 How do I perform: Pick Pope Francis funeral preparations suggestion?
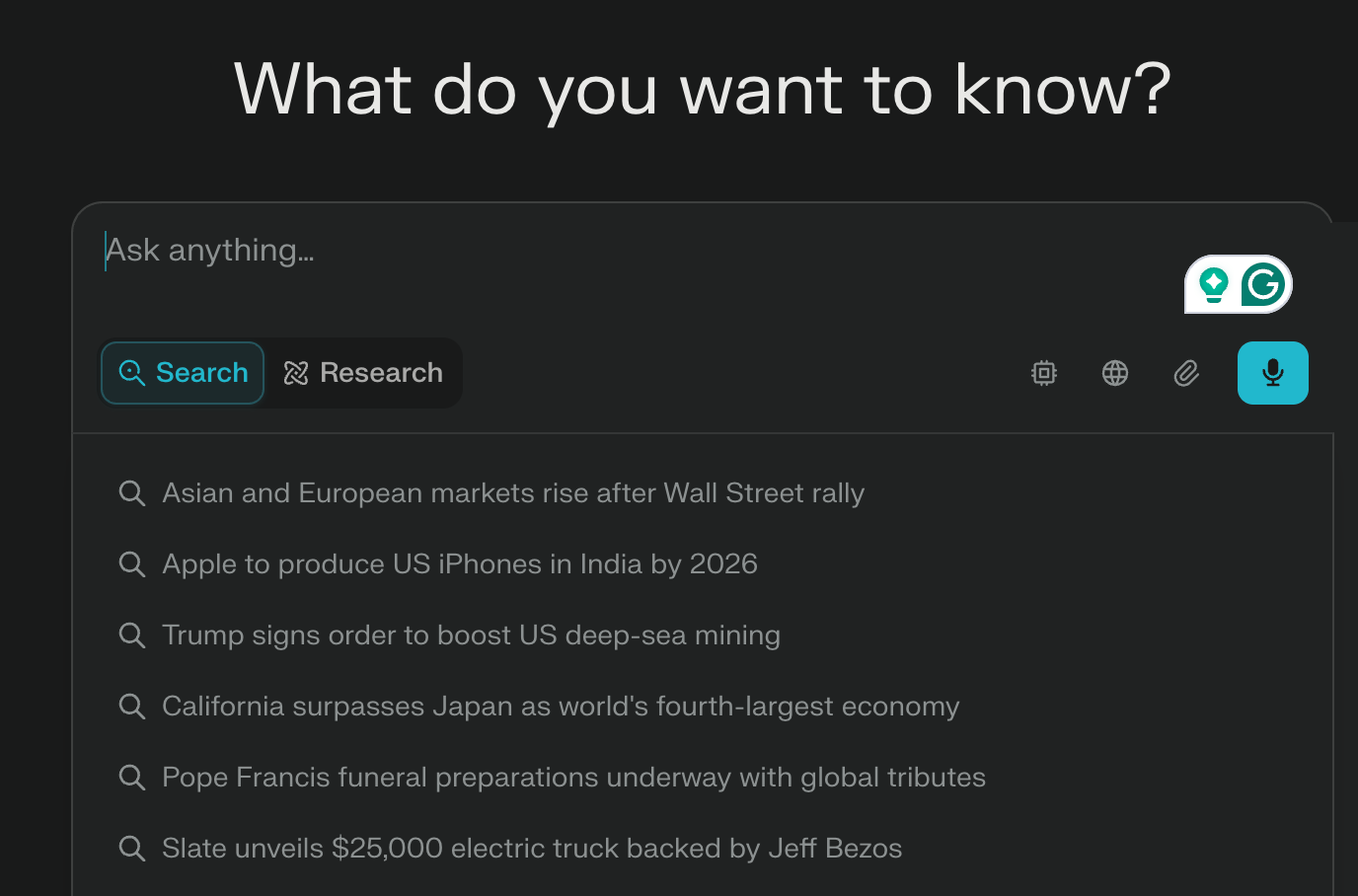click(573, 777)
